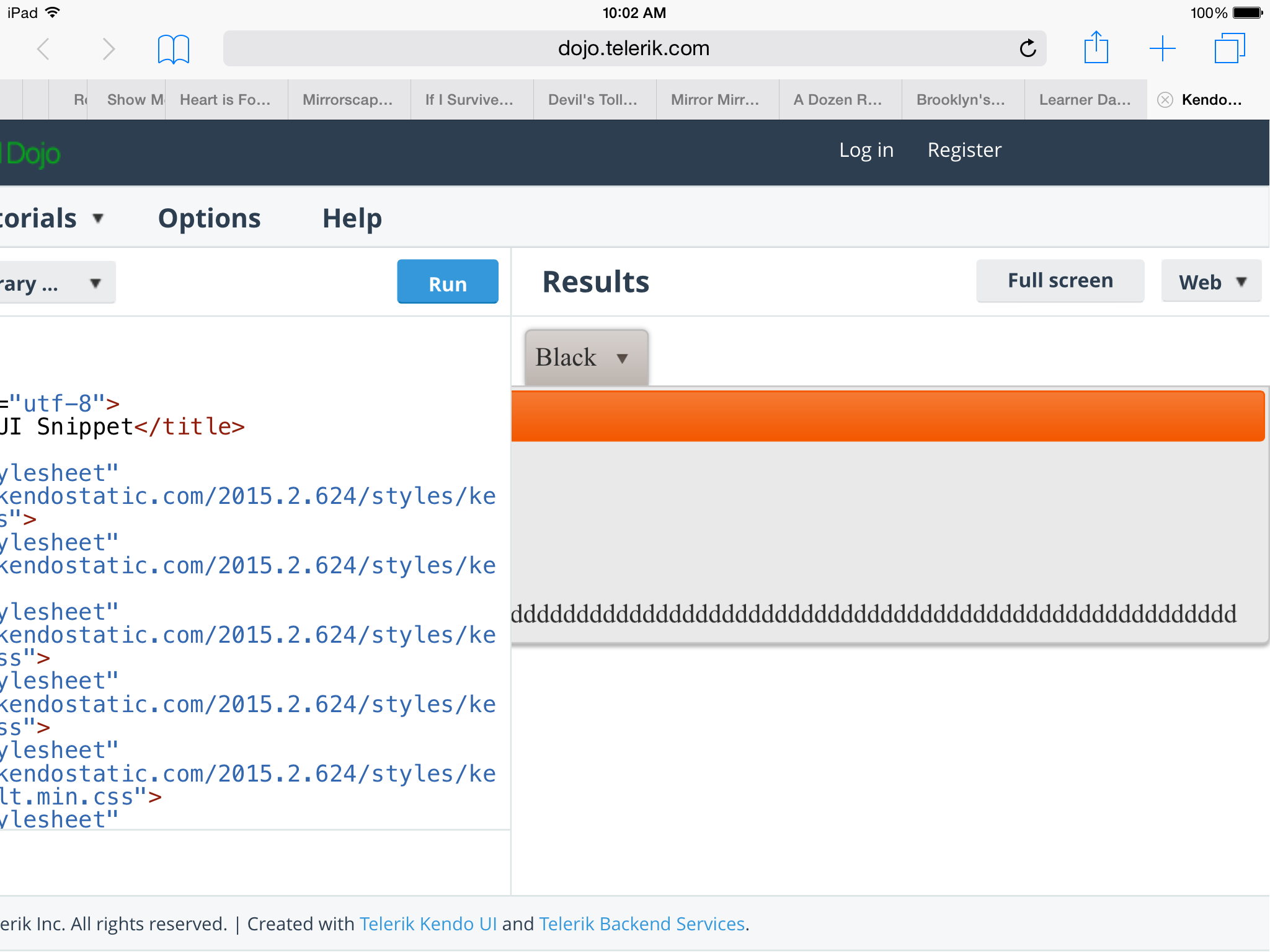Switch to the Learner Da... tab

[1085, 100]
